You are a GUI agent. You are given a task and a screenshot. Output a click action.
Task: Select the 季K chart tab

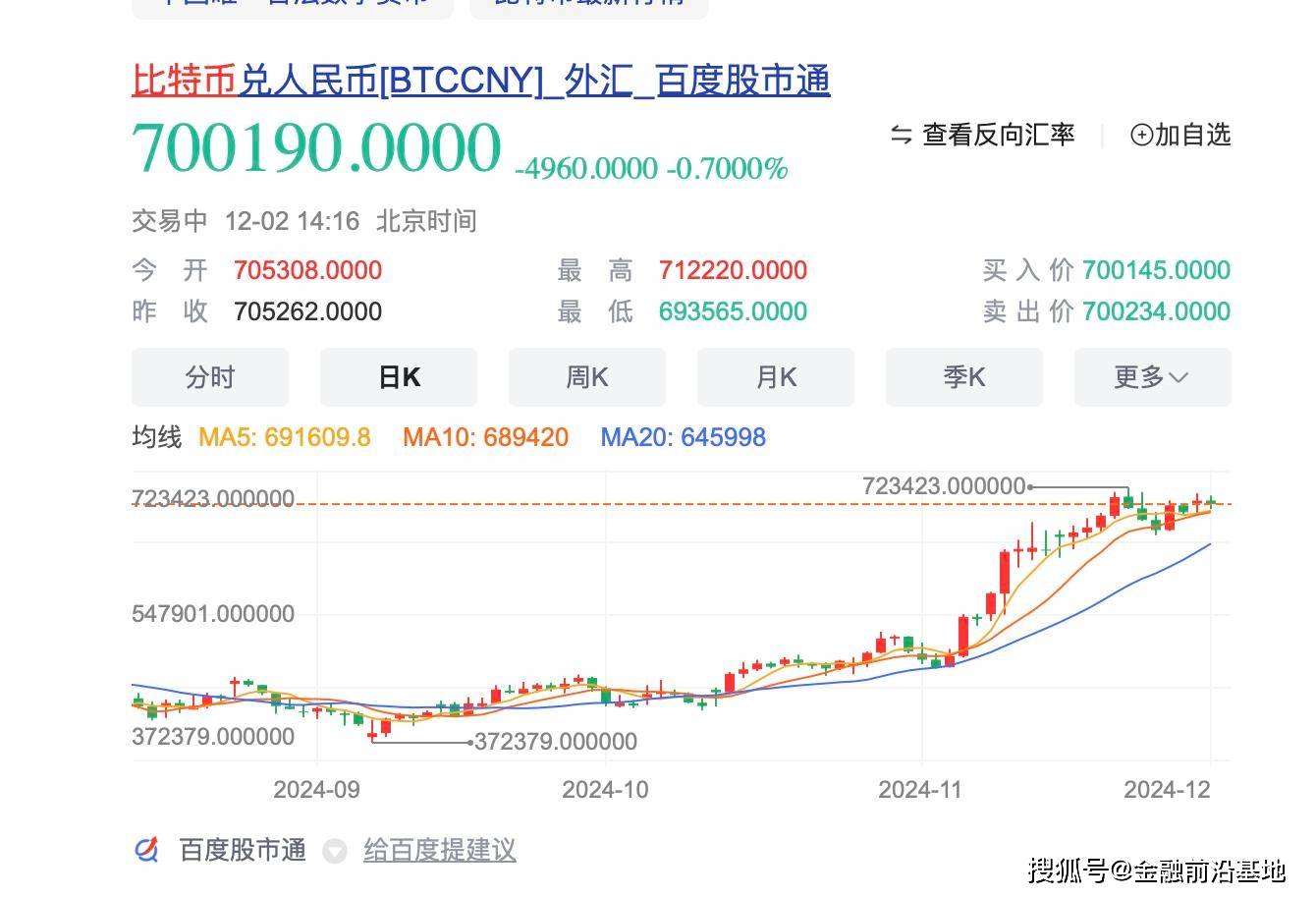(964, 377)
